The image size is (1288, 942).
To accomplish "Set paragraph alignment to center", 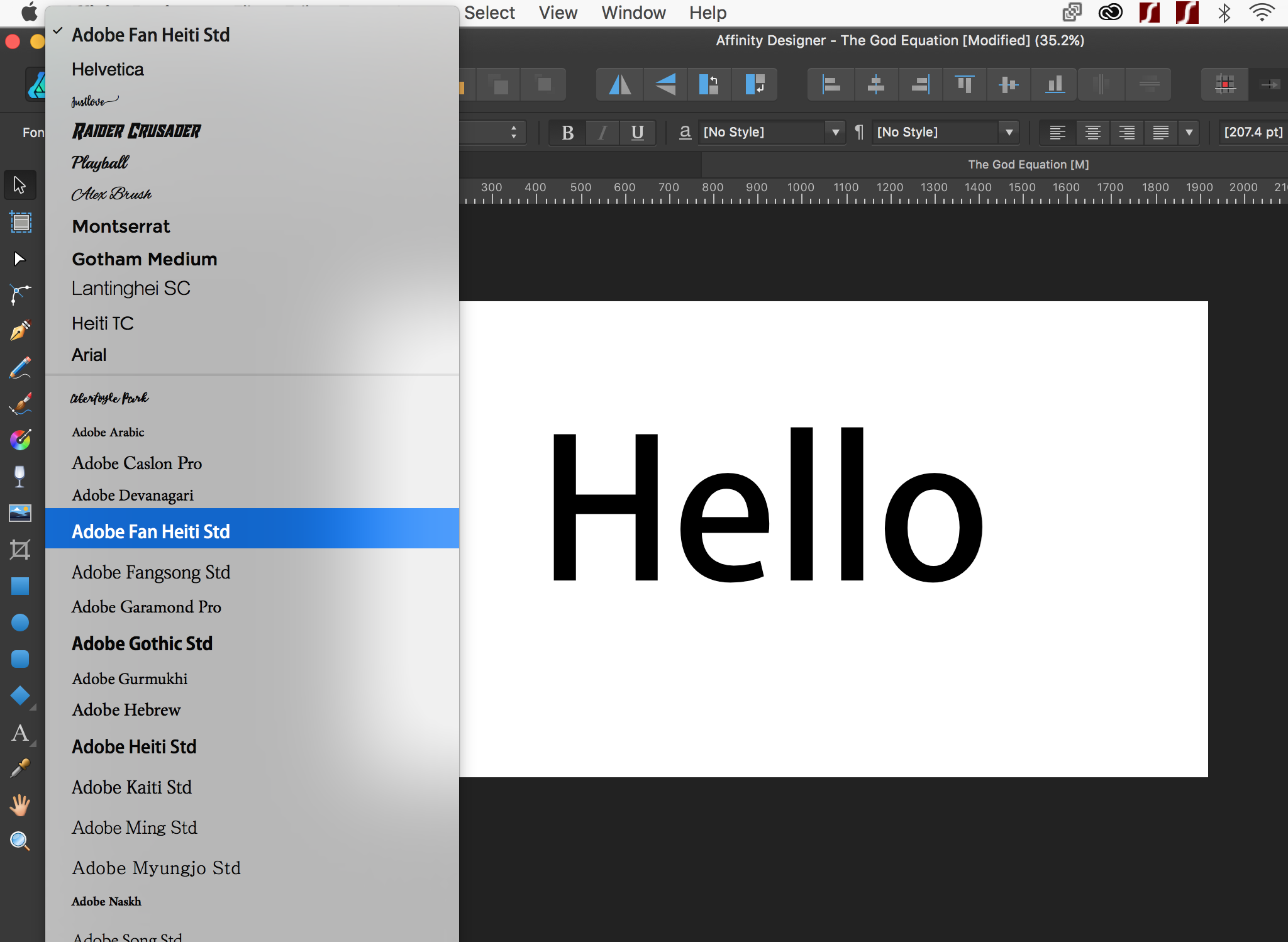I will pyautogui.click(x=1092, y=133).
